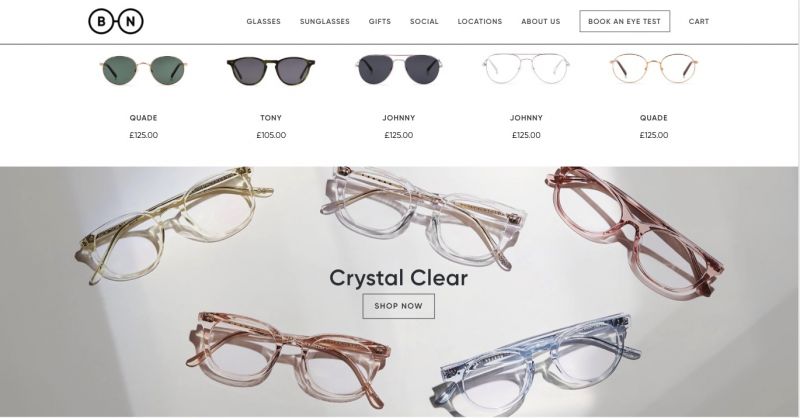800x418 pixels.
Task: Open first Quade product name link
Action: [x=143, y=118]
